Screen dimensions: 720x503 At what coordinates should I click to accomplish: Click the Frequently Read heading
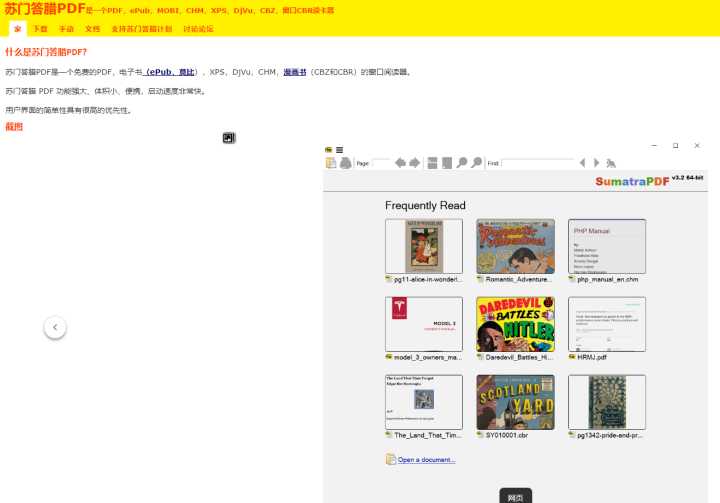tap(425, 205)
